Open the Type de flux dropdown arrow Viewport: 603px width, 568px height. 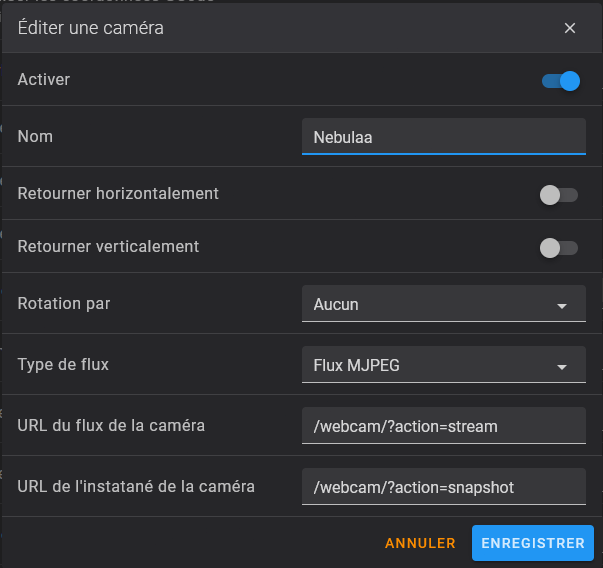coord(562,366)
